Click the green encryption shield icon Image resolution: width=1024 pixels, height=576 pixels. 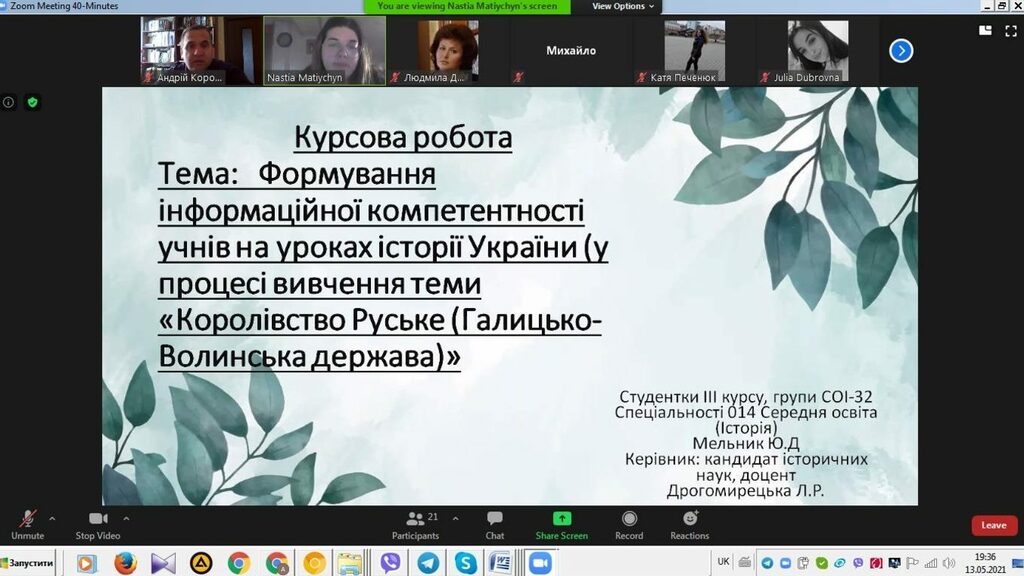(32, 102)
